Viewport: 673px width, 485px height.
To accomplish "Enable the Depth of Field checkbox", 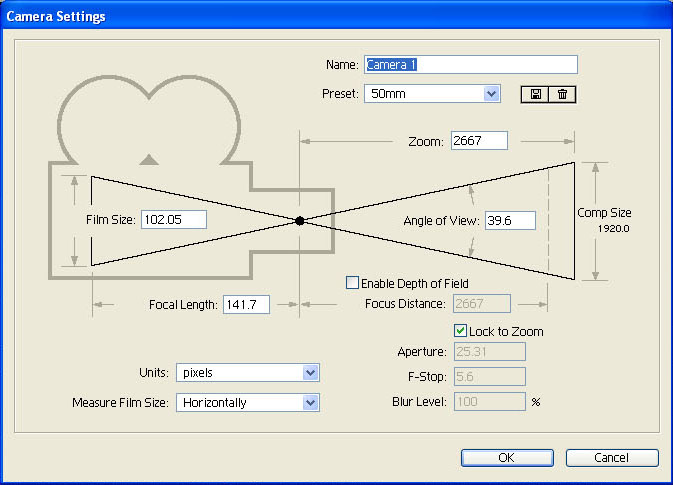I will pyautogui.click(x=352, y=283).
